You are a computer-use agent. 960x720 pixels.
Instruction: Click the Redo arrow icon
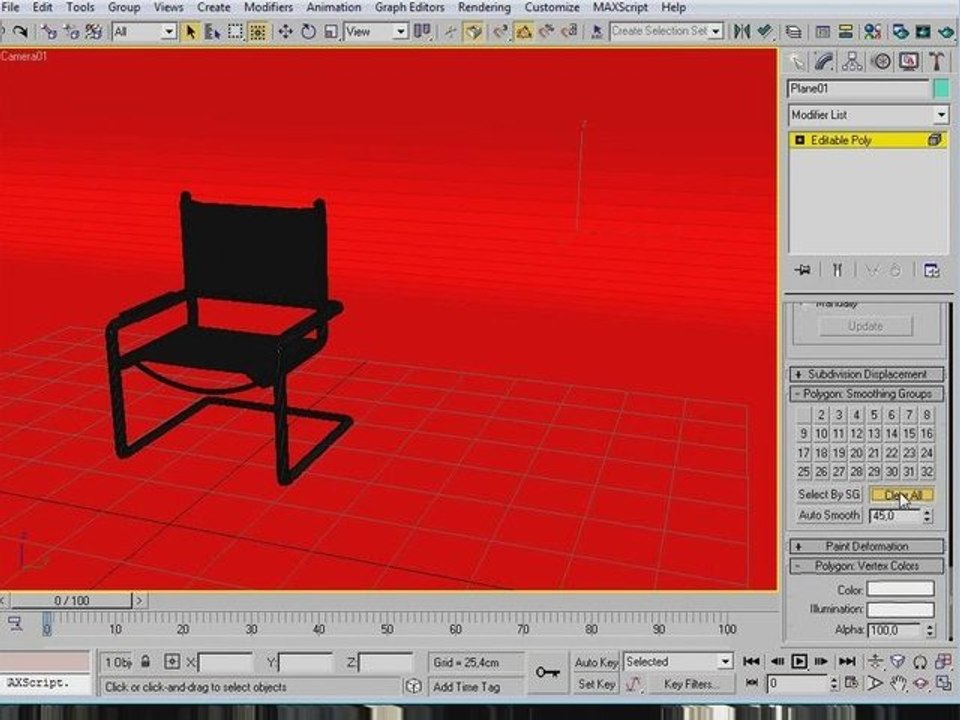[x=21, y=31]
